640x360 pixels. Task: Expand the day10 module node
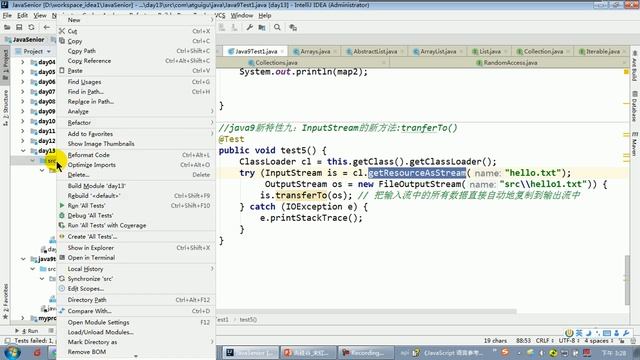pyautogui.click(x=23, y=121)
